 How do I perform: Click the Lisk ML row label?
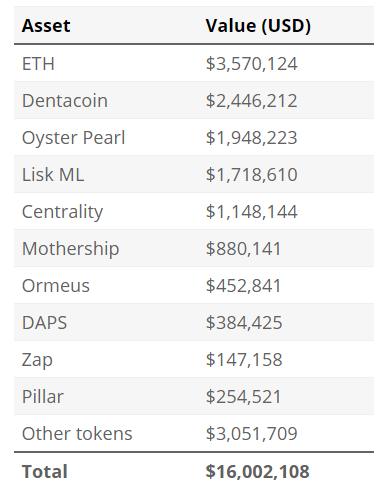tap(53, 175)
